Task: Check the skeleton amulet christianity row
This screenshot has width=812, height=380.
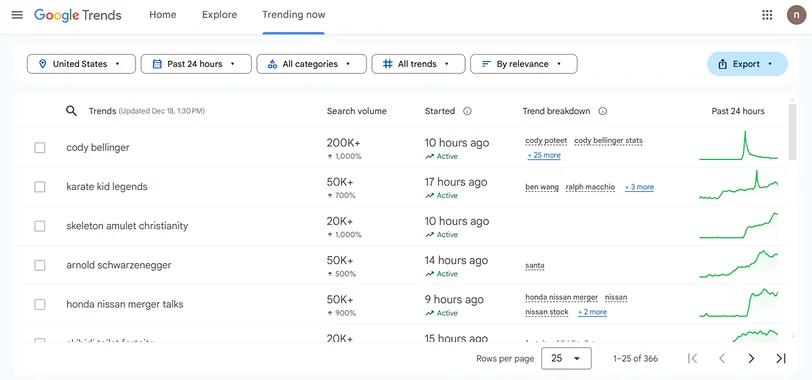Action: point(40,226)
